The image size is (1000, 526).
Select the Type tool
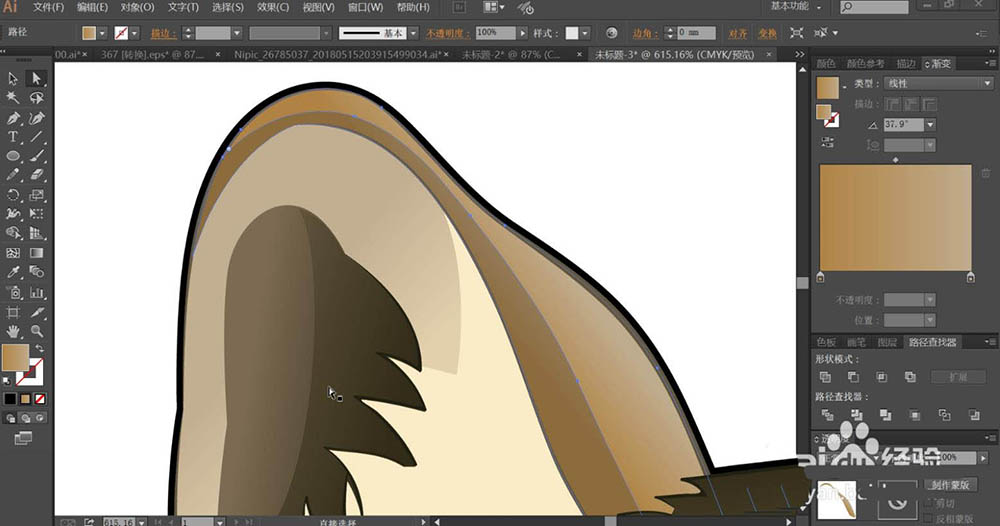[x=13, y=136]
